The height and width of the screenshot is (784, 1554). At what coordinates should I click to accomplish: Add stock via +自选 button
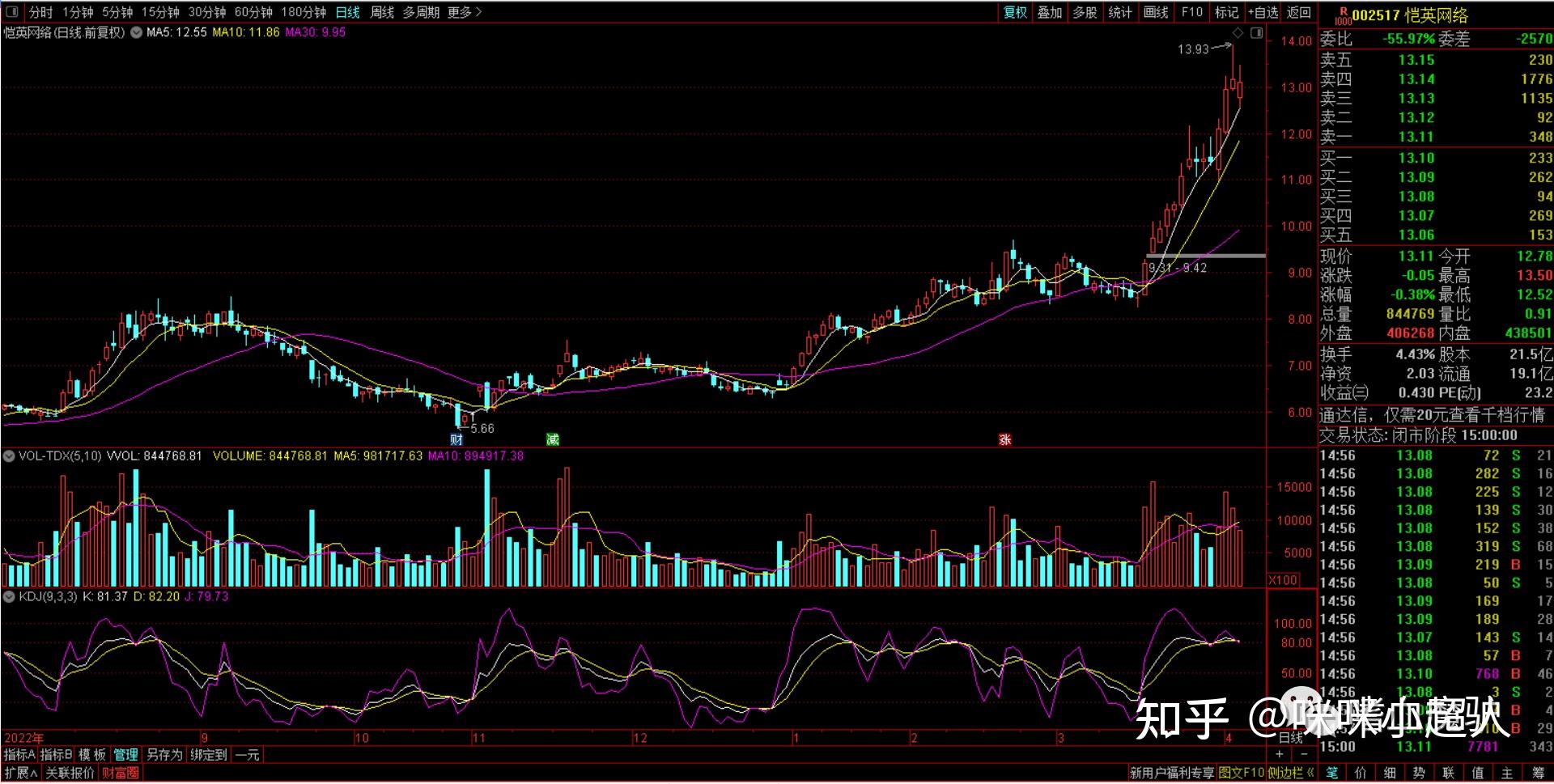1263,12
